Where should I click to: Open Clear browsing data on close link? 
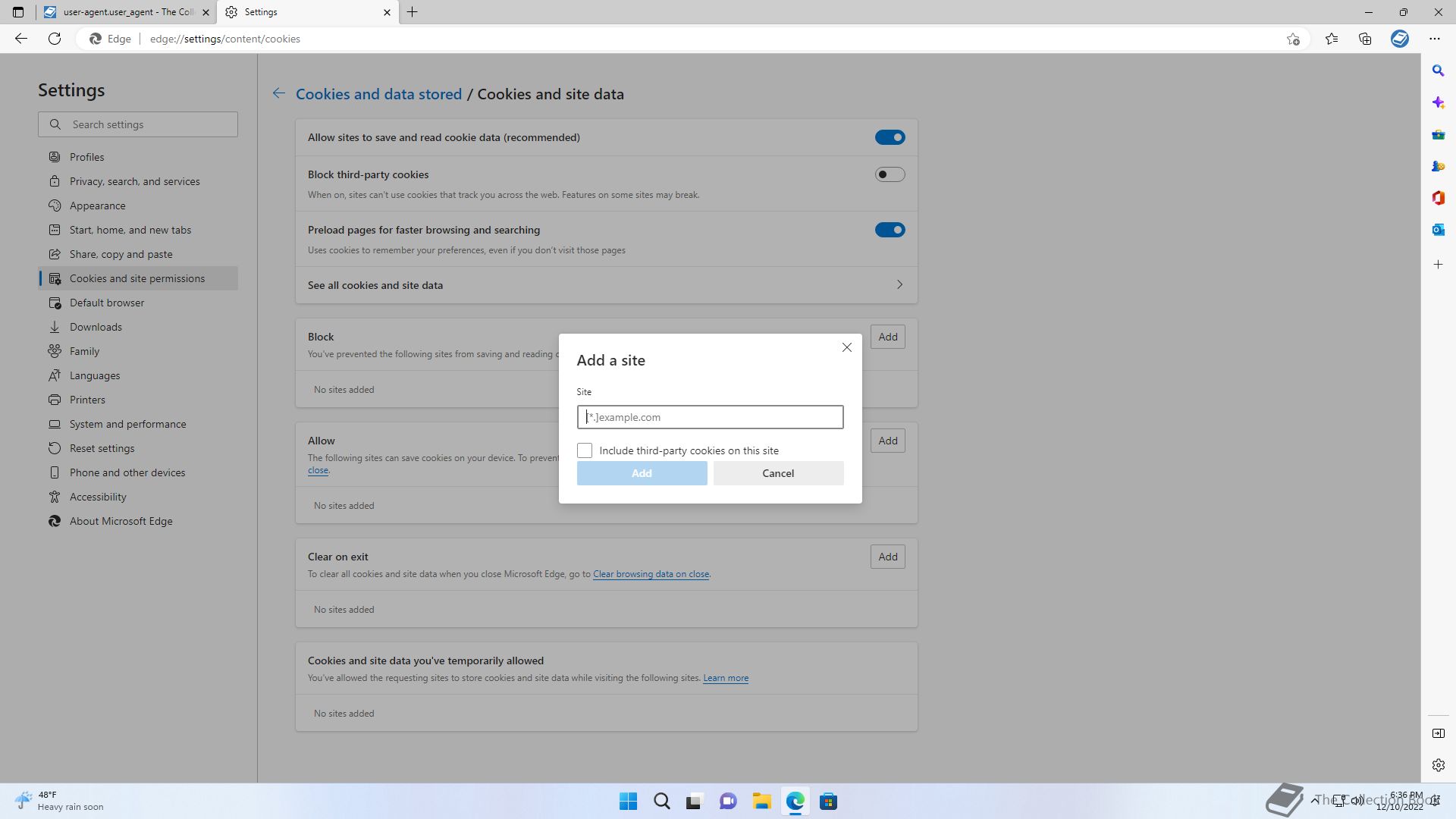[x=651, y=574]
